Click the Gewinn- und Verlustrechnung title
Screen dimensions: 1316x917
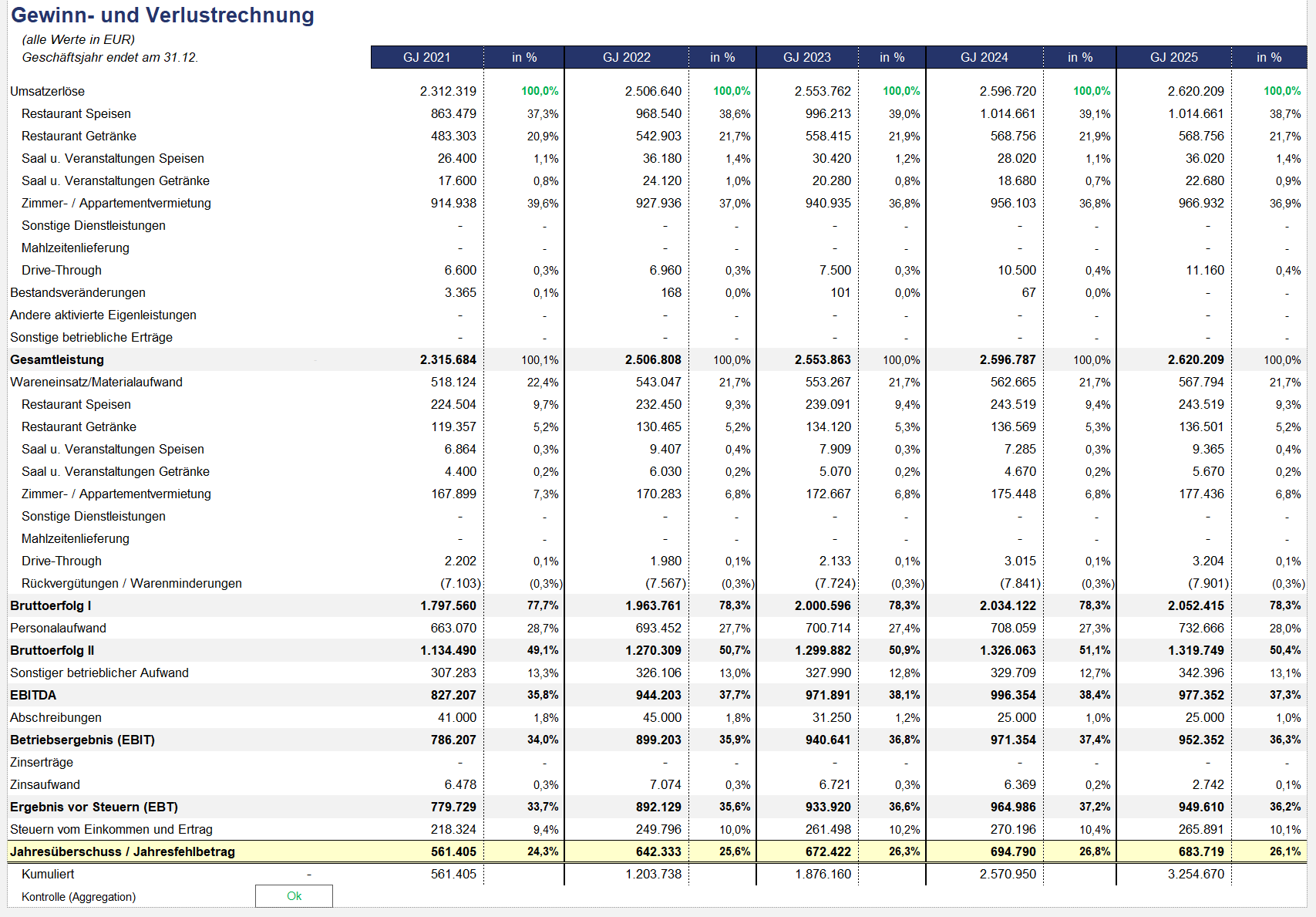[163, 15]
